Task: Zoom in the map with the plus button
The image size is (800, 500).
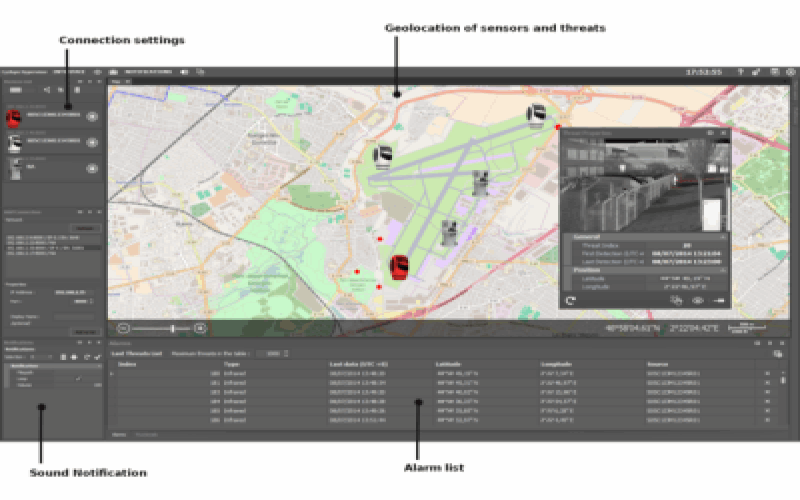Action: pos(201,329)
